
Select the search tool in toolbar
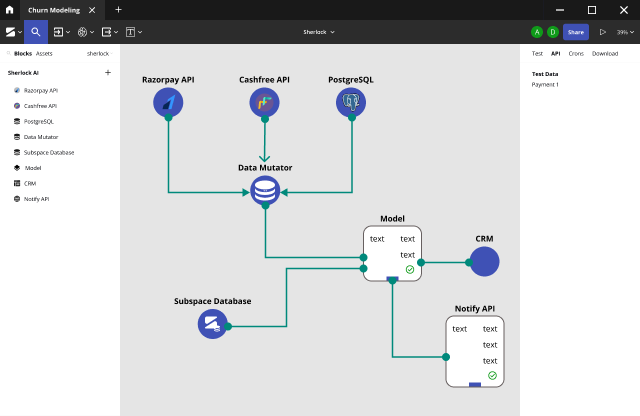pyautogui.click(x=36, y=32)
